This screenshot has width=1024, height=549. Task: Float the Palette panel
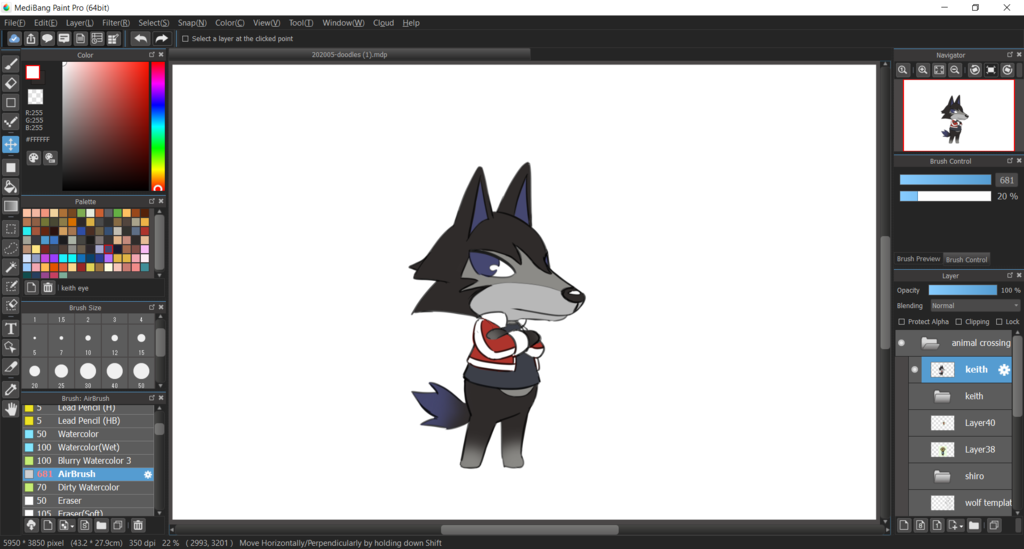(x=152, y=201)
